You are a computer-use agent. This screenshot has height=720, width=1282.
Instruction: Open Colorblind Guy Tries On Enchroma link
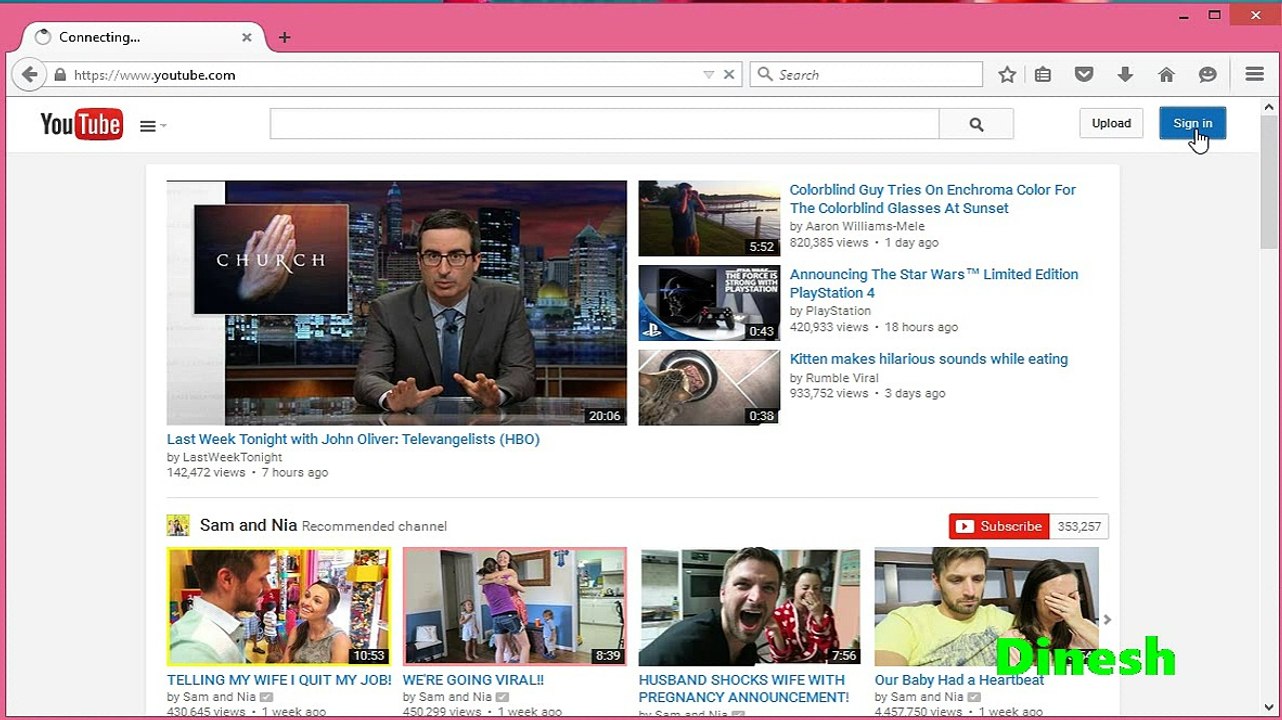(x=933, y=199)
